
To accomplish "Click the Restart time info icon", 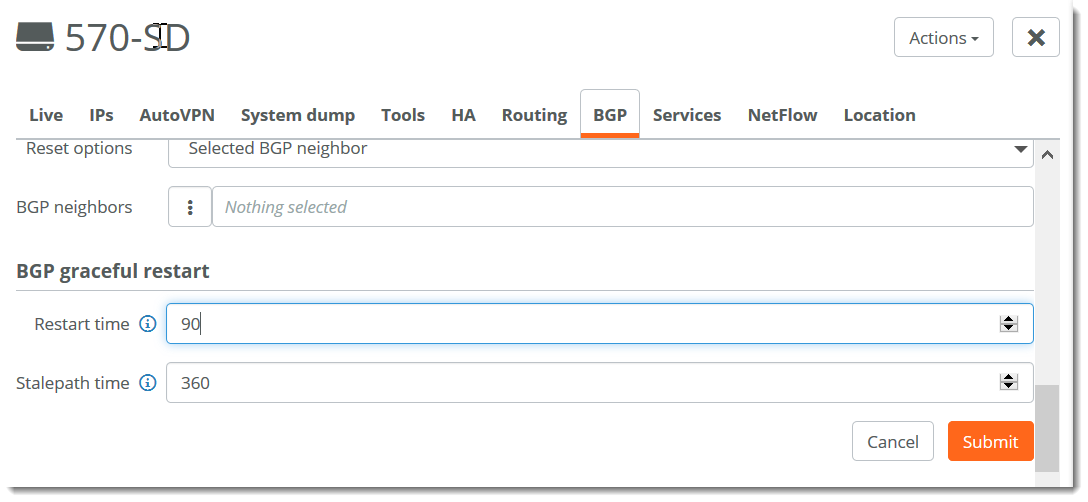I will pos(148,324).
